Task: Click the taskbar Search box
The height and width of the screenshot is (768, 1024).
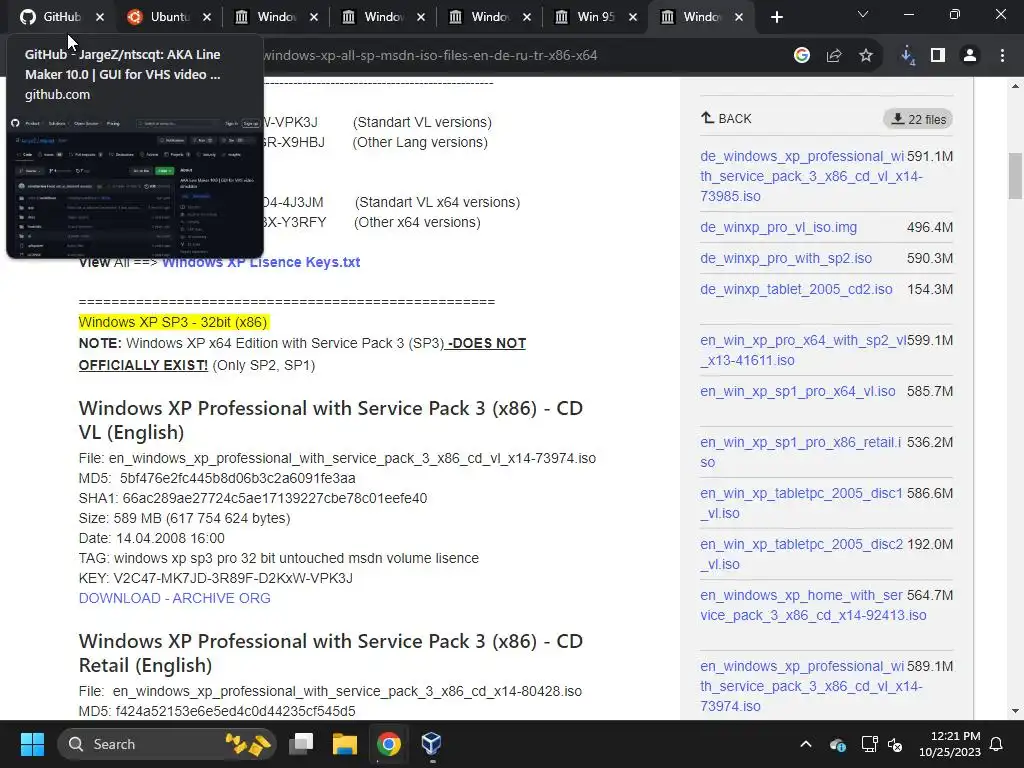Action: point(167,744)
